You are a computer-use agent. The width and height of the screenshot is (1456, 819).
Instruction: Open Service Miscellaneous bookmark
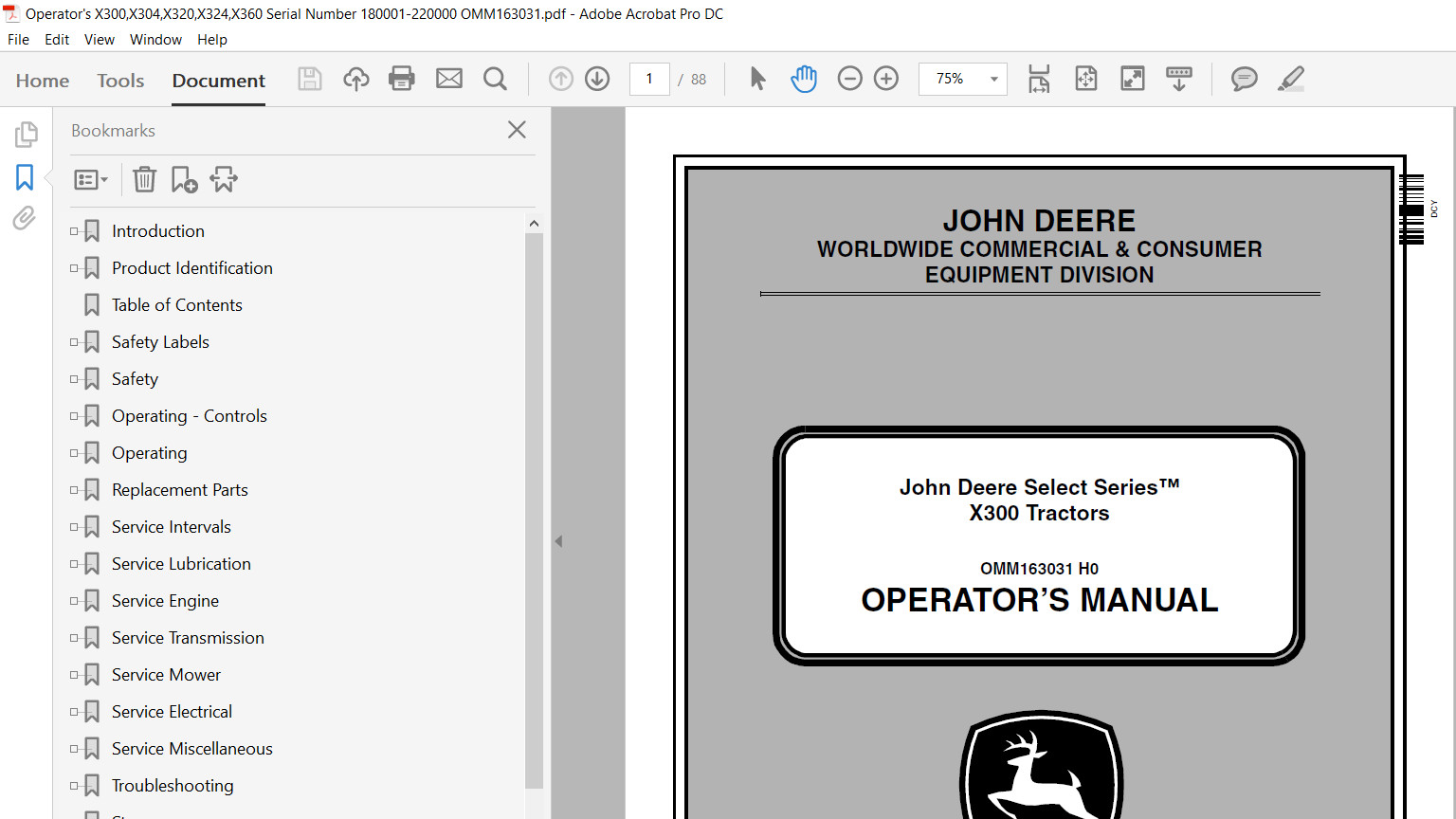click(191, 749)
